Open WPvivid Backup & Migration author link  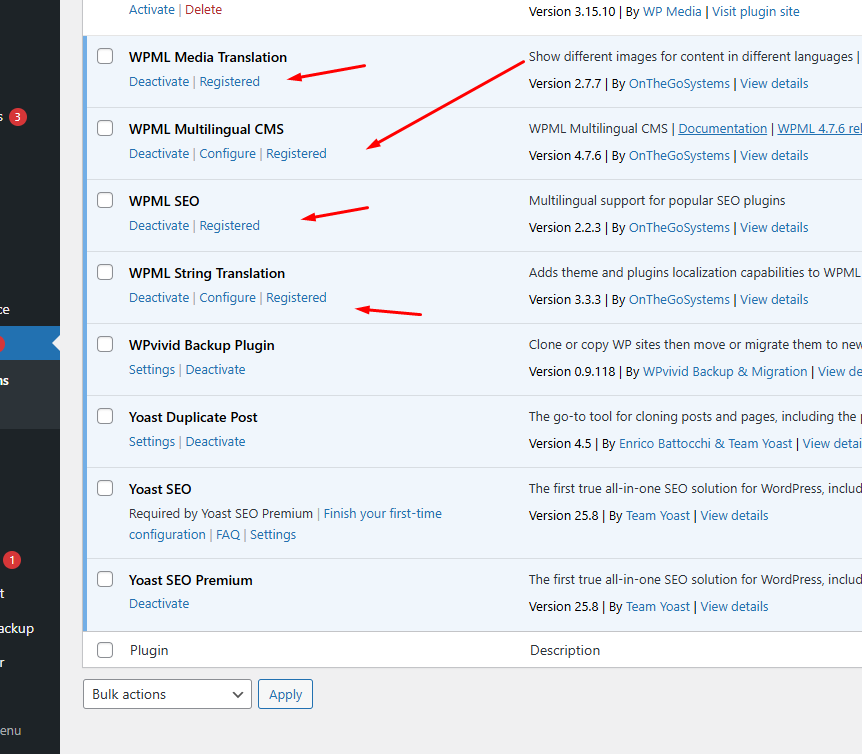click(x=725, y=372)
